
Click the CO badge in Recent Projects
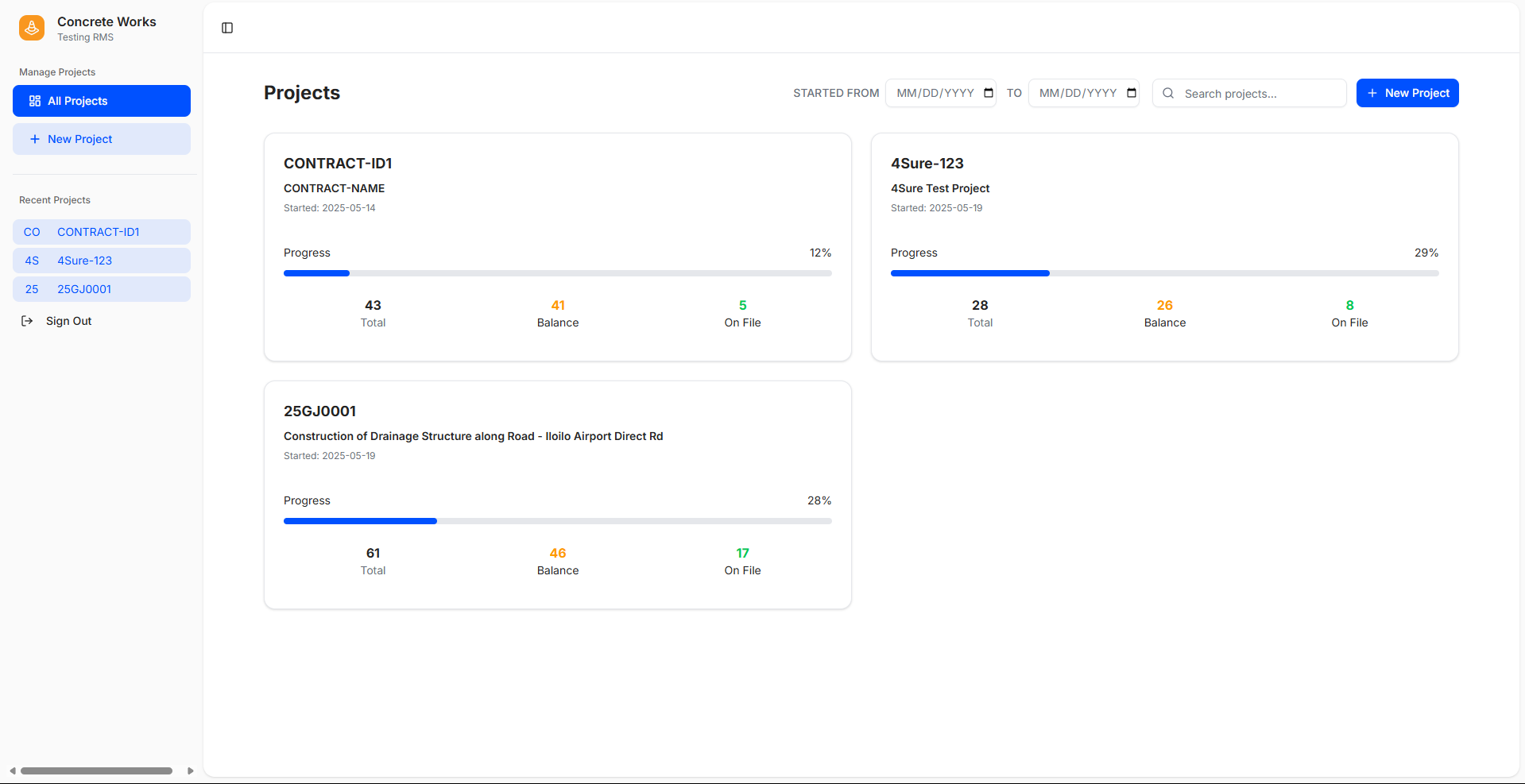point(32,232)
